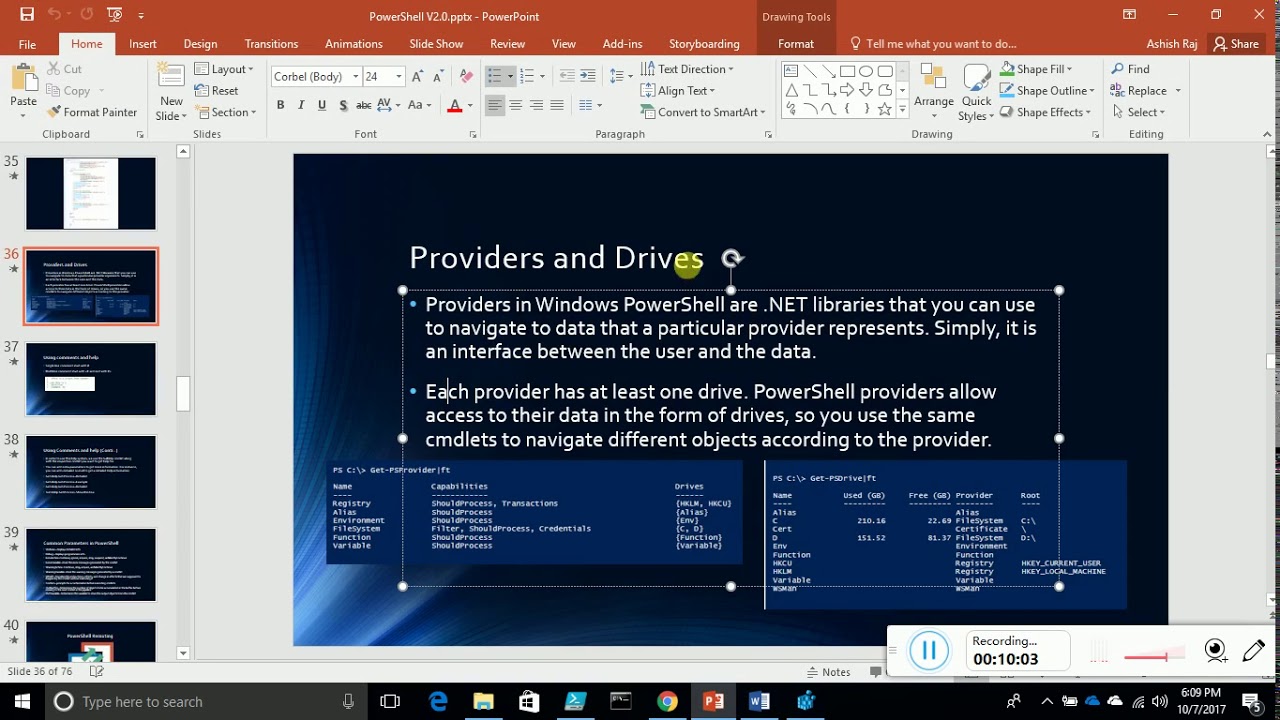This screenshot has height=720, width=1280.
Task: Open the font name combo box
Action: (x=315, y=76)
